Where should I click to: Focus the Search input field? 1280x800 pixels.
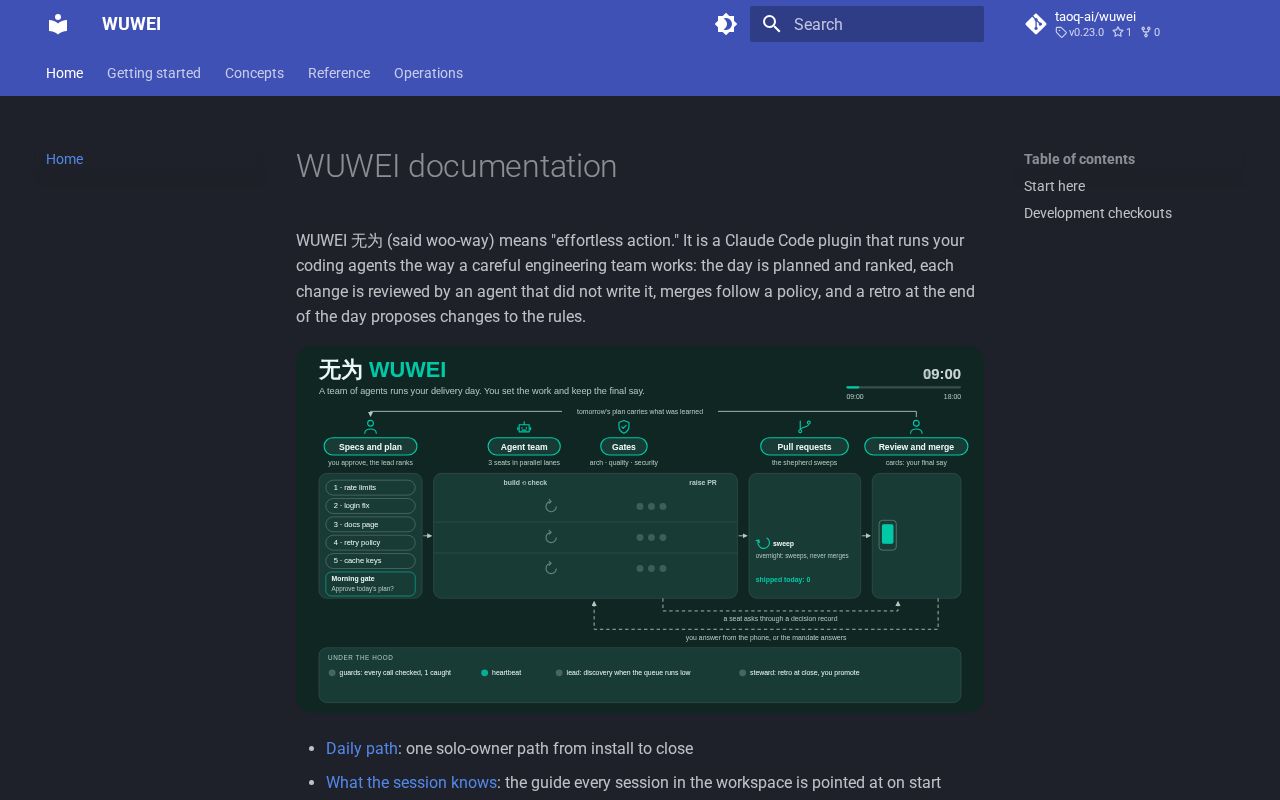click(867, 24)
